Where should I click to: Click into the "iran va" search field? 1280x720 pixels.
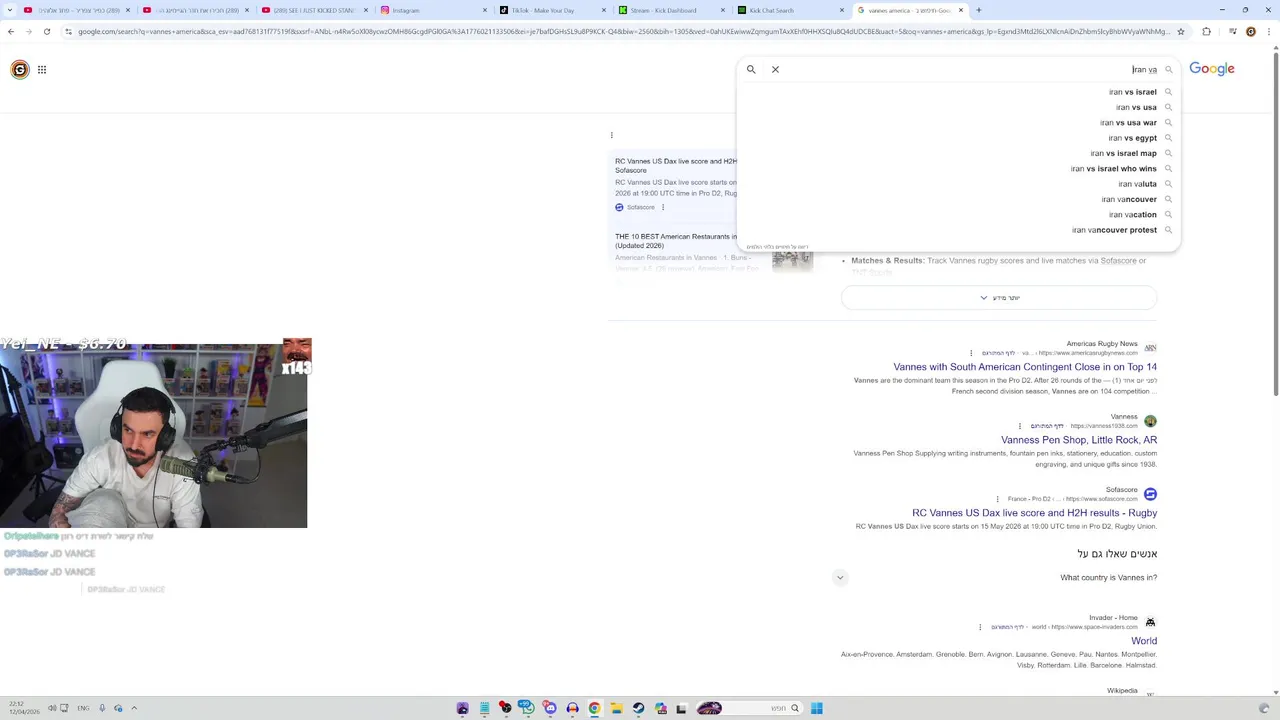[x=970, y=69]
